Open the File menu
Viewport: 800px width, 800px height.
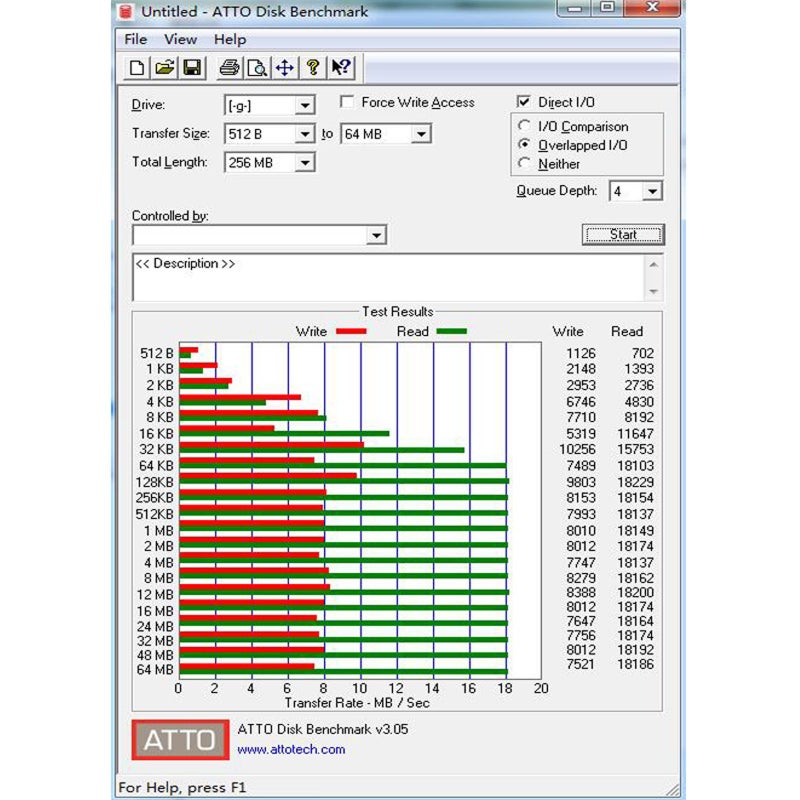click(135, 39)
